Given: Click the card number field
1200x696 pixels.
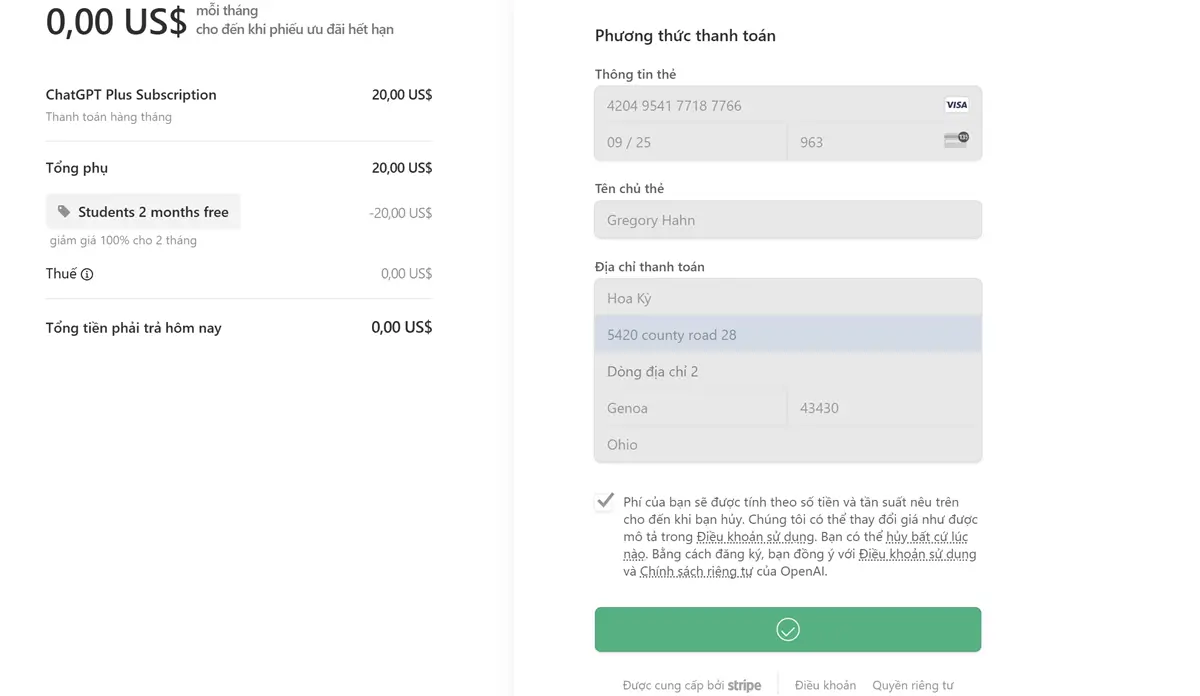Looking at the screenshot, I should pyautogui.click(x=788, y=105).
